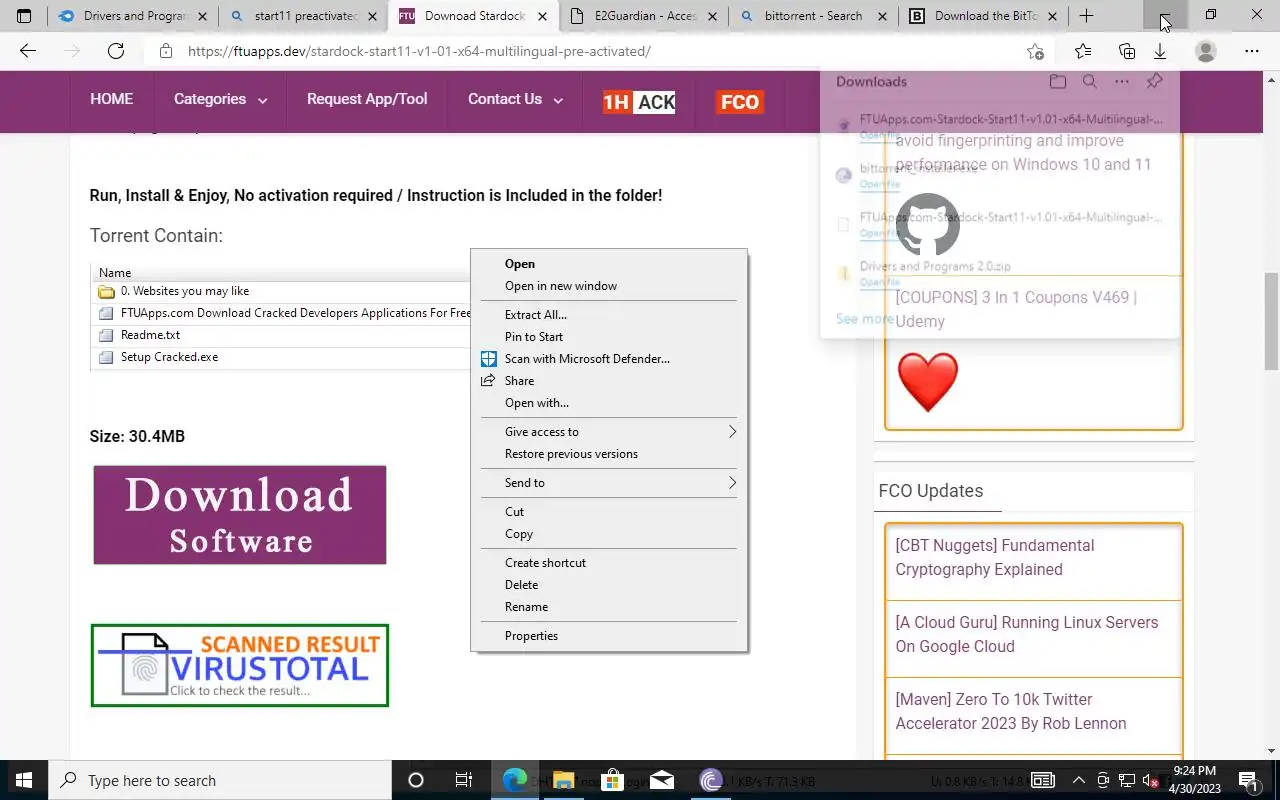
Task: Open Properties from the context menu
Action: [609, 636]
